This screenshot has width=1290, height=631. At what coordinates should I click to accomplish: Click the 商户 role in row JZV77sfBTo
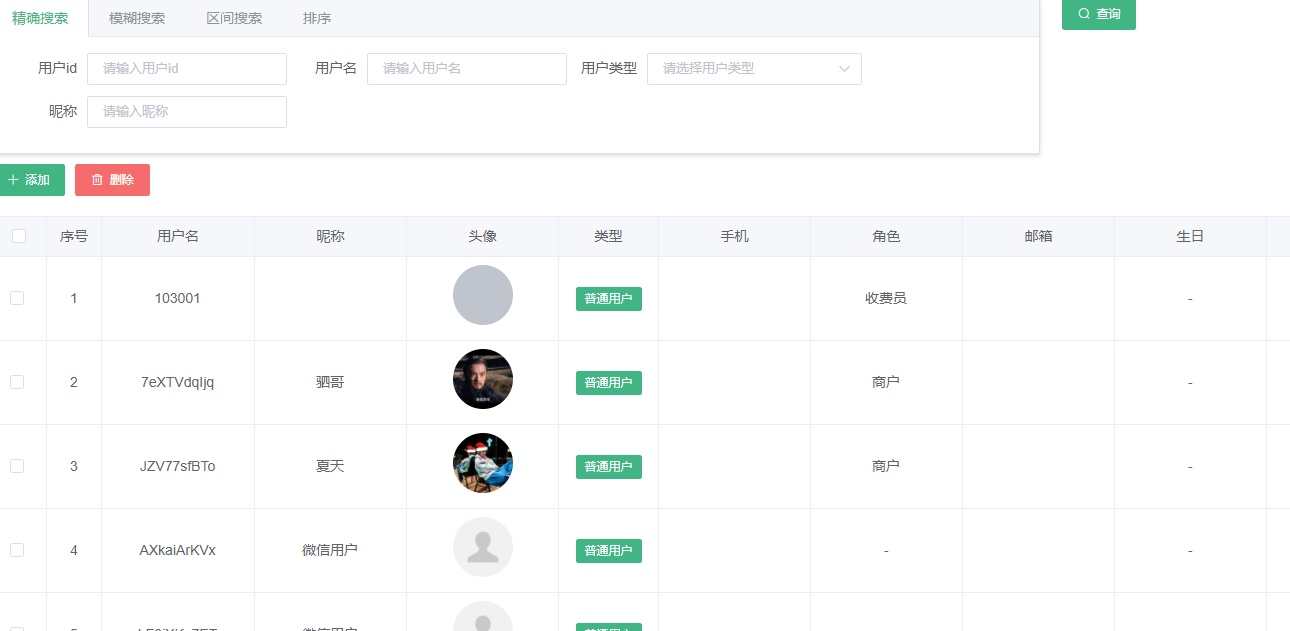coord(886,466)
